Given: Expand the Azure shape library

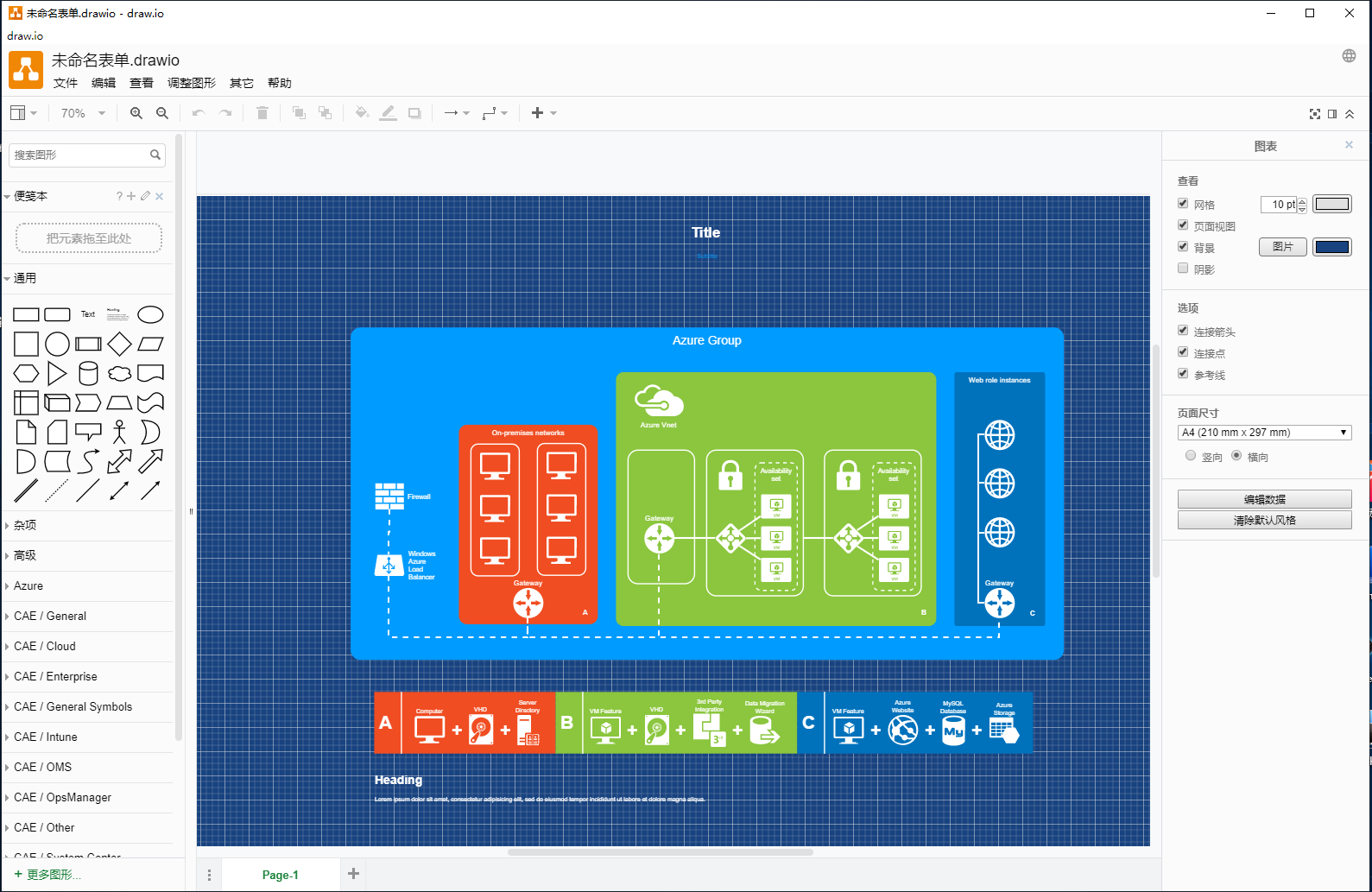Looking at the screenshot, I should (x=88, y=585).
